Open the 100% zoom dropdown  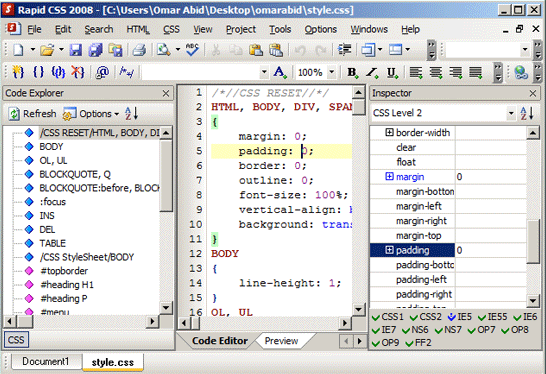point(332,72)
